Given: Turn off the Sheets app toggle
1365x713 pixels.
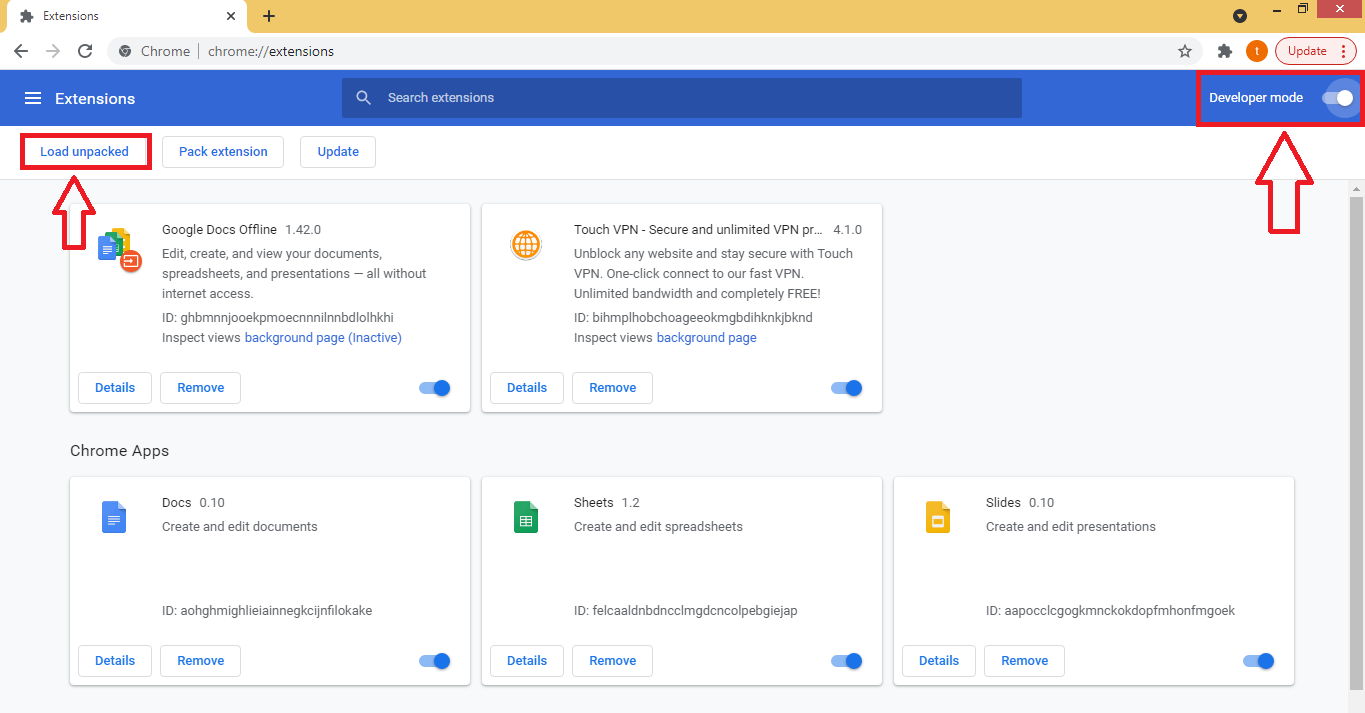Looking at the screenshot, I should coord(847,661).
